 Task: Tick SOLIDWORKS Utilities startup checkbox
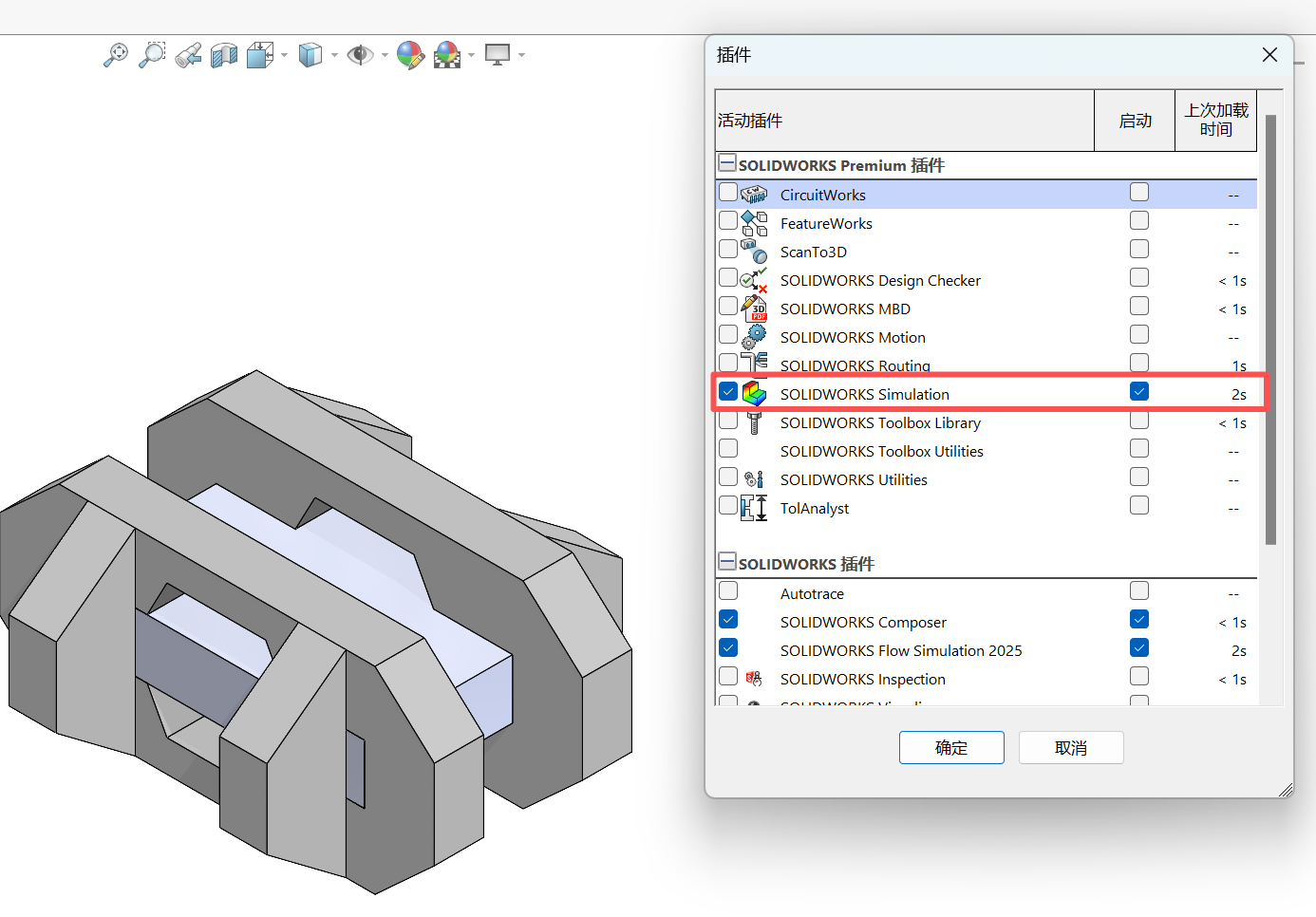(x=1139, y=477)
